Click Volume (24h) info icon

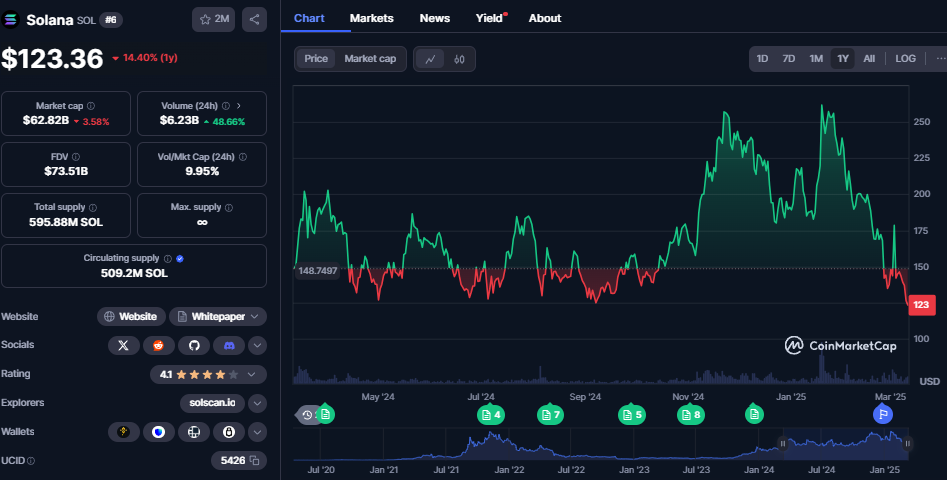click(226, 106)
